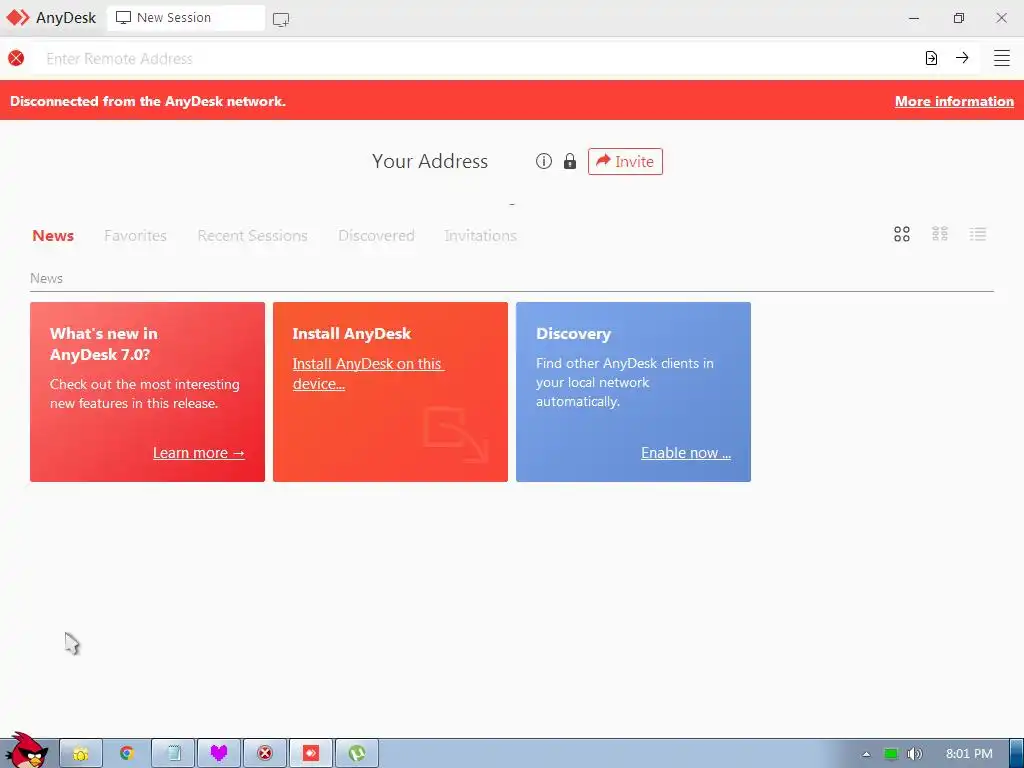Click the show desktop button
Image resolution: width=1024 pixels, height=768 pixels.
coord(1016,753)
